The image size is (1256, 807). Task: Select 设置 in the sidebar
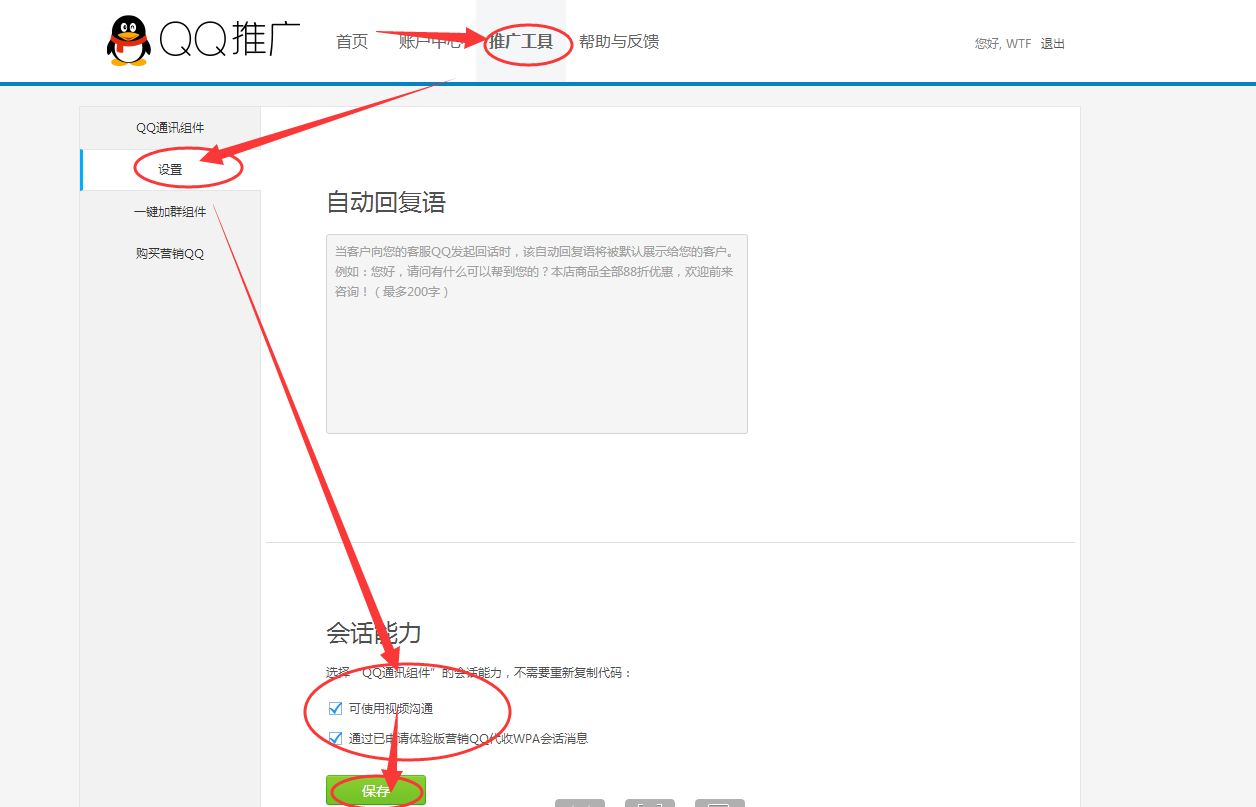click(x=170, y=170)
